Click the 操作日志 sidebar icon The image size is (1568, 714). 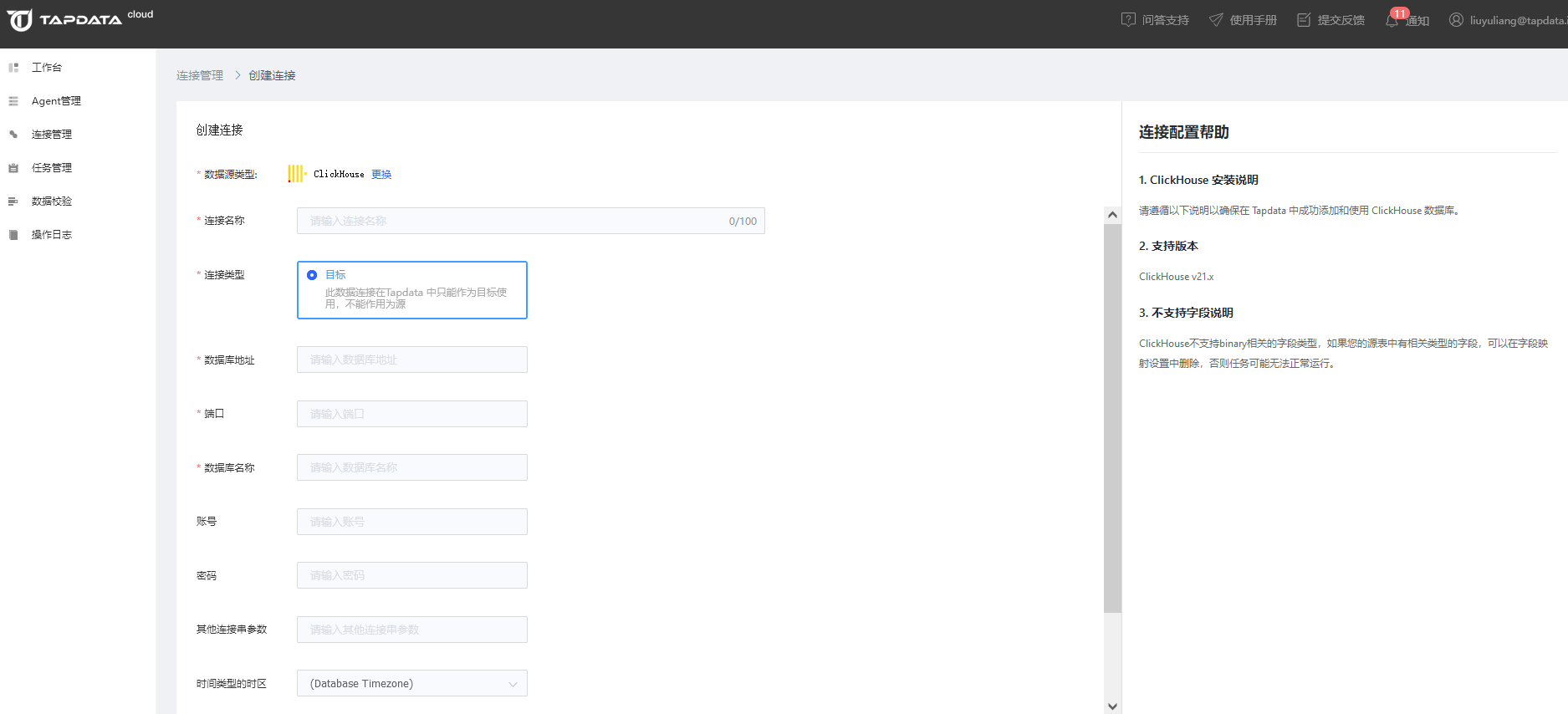[13, 234]
